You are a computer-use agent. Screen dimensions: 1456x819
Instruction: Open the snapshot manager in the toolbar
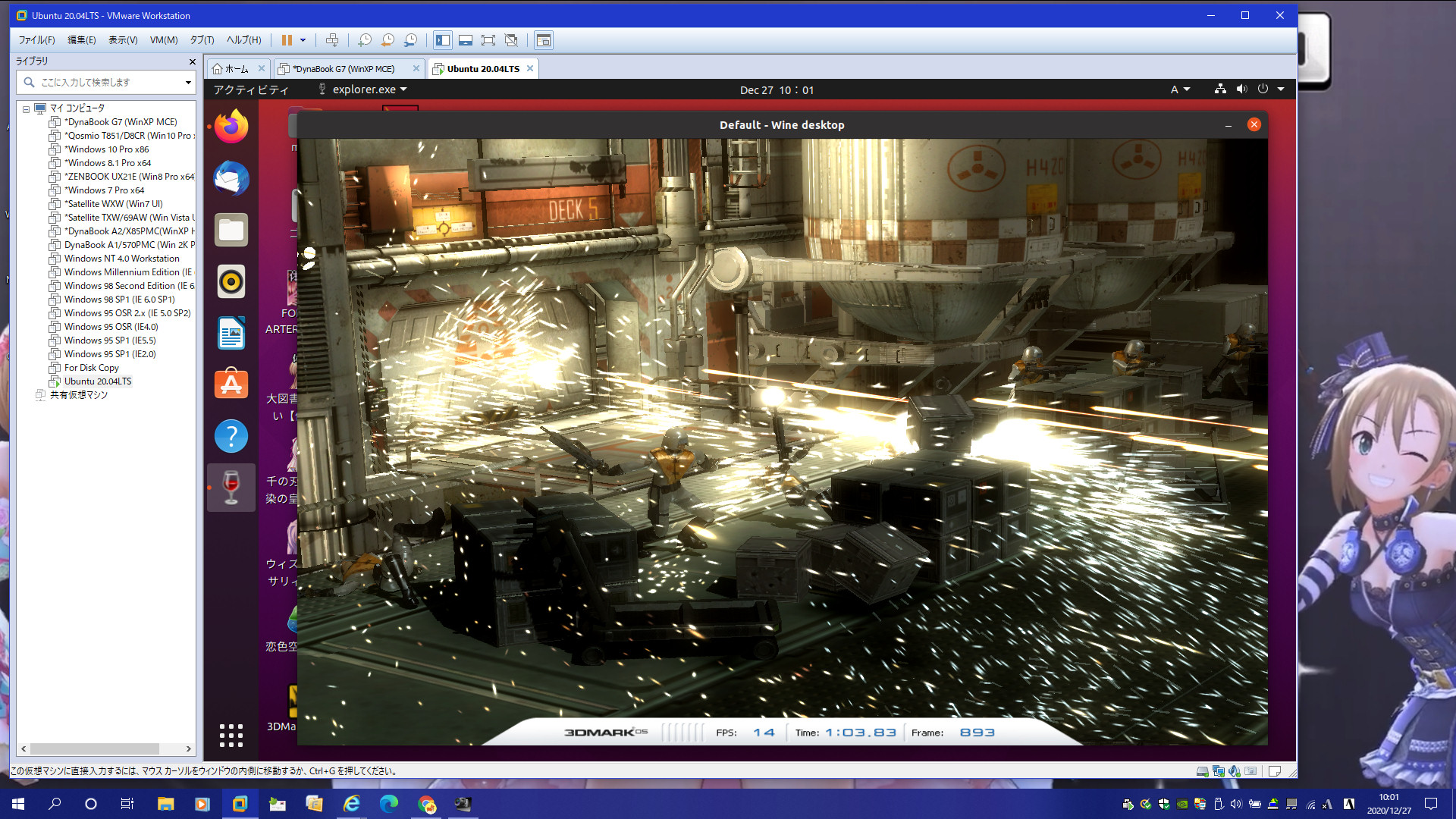click(410, 40)
